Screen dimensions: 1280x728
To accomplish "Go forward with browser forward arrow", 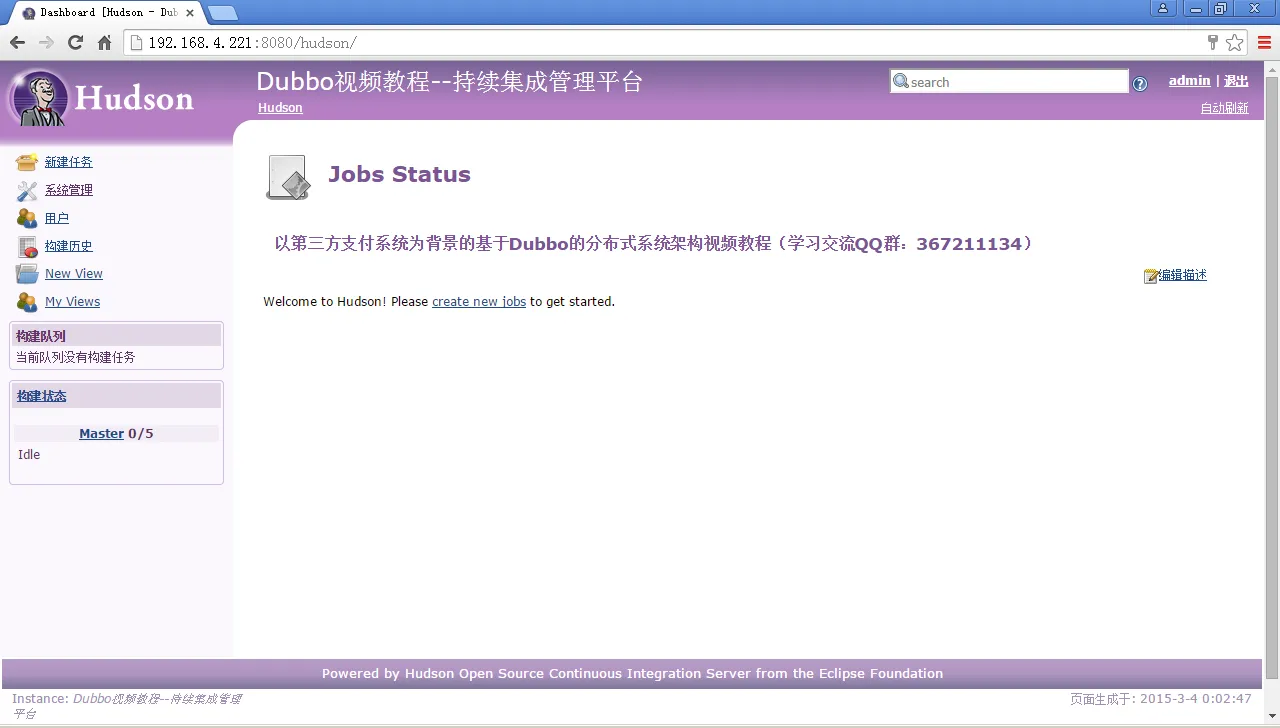I will click(x=46, y=42).
